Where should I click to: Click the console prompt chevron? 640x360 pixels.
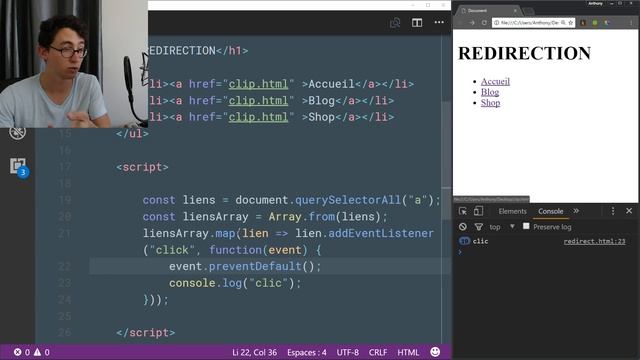click(x=460, y=252)
